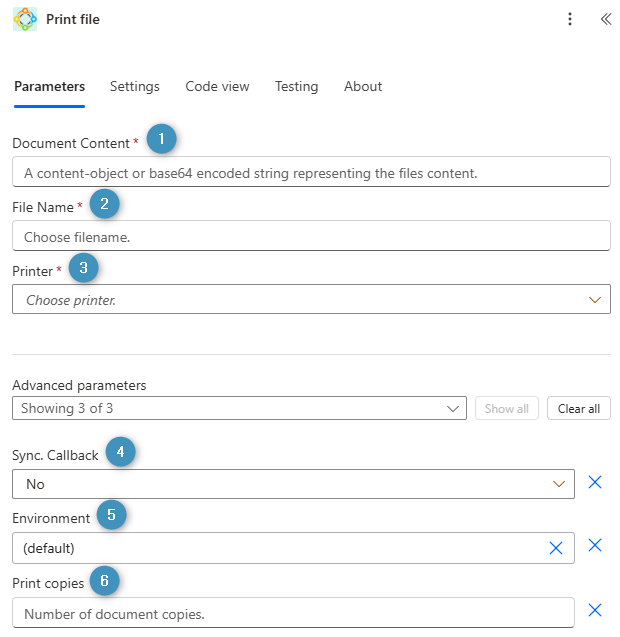This screenshot has height=637, width=620.
Task: Open the Sync. Callback dropdown set to No
Action: point(293,484)
